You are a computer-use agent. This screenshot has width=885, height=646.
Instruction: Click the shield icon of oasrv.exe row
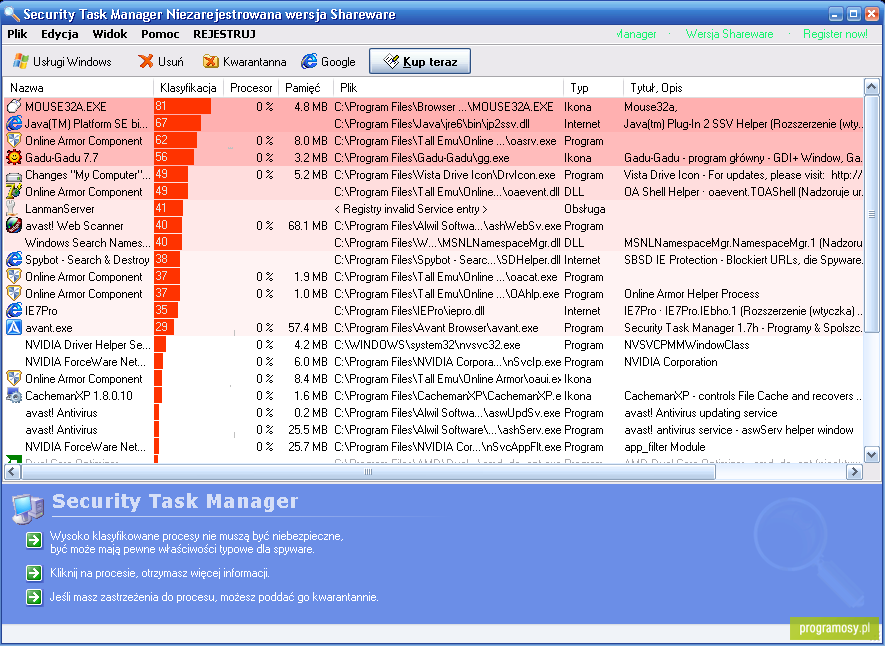pos(14,140)
